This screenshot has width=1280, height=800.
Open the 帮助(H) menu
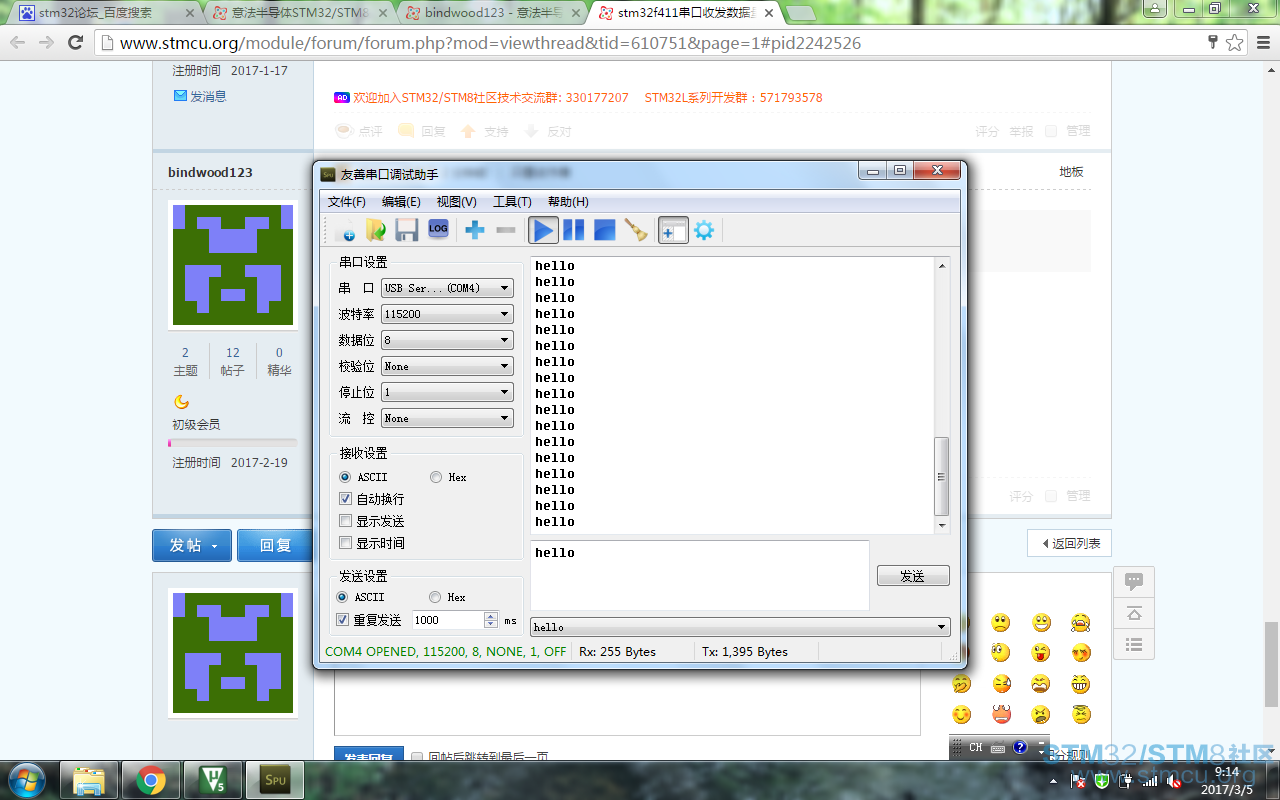coord(568,202)
